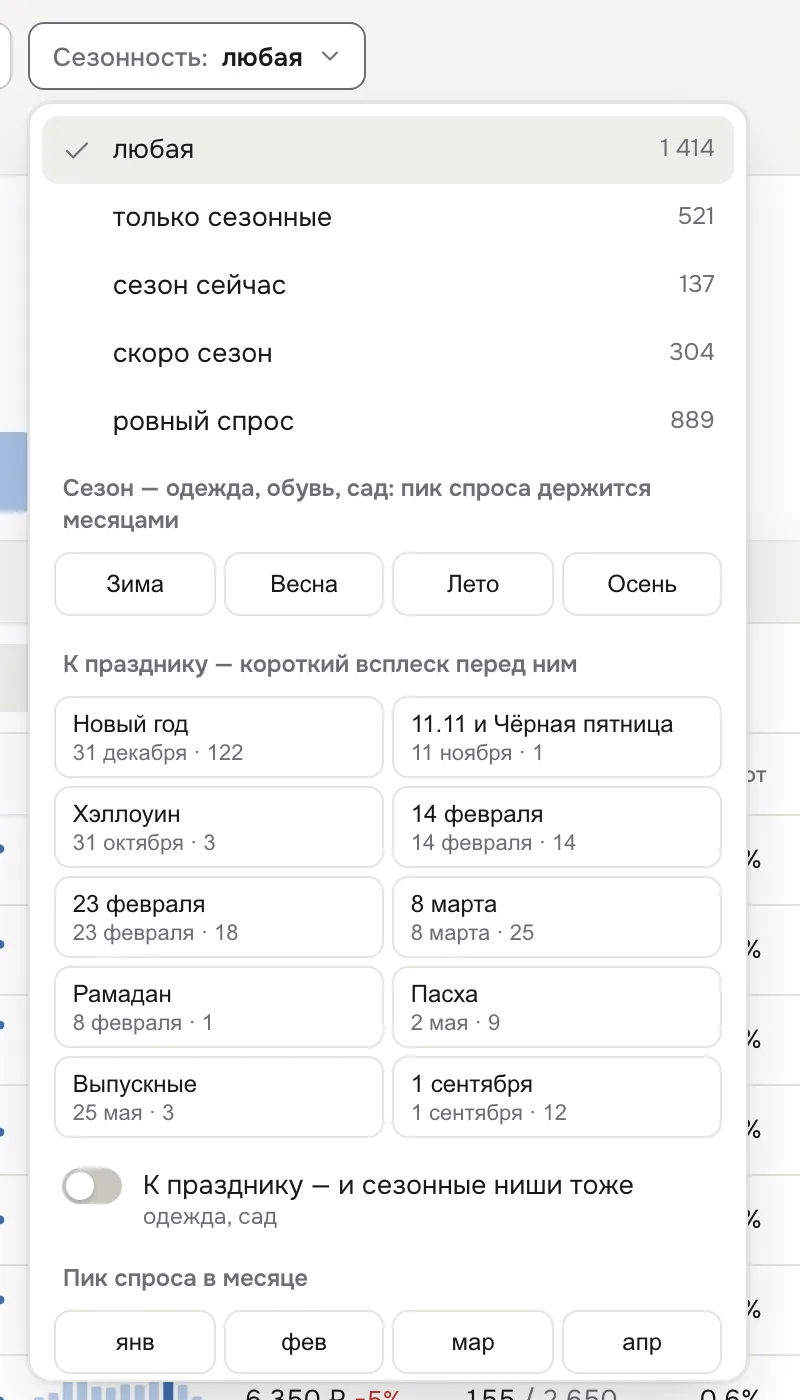Click the count 889

[692, 420]
